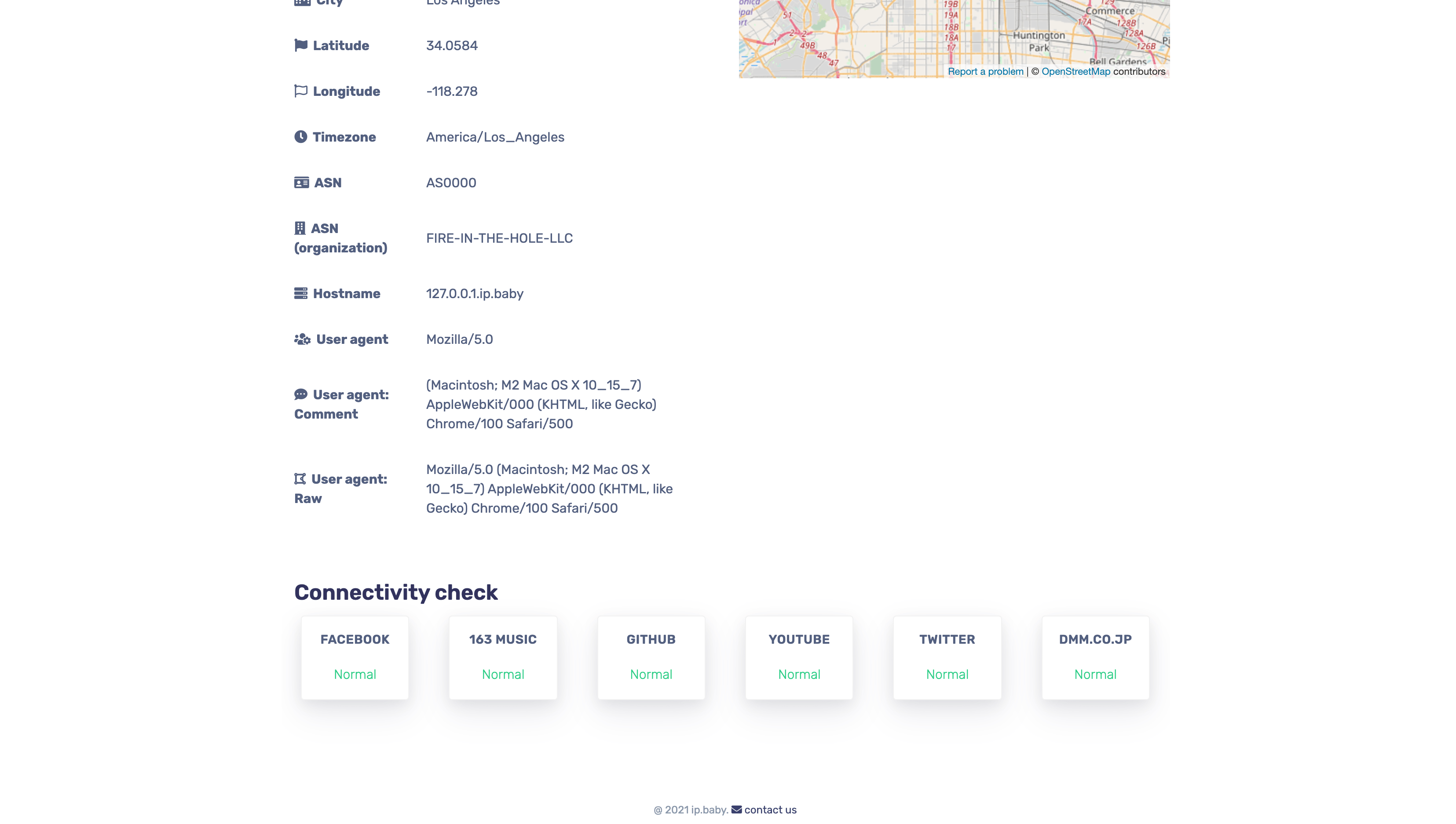Select the Facebook connectivity card
This screenshot has height=824, width=1456.
(x=355, y=657)
